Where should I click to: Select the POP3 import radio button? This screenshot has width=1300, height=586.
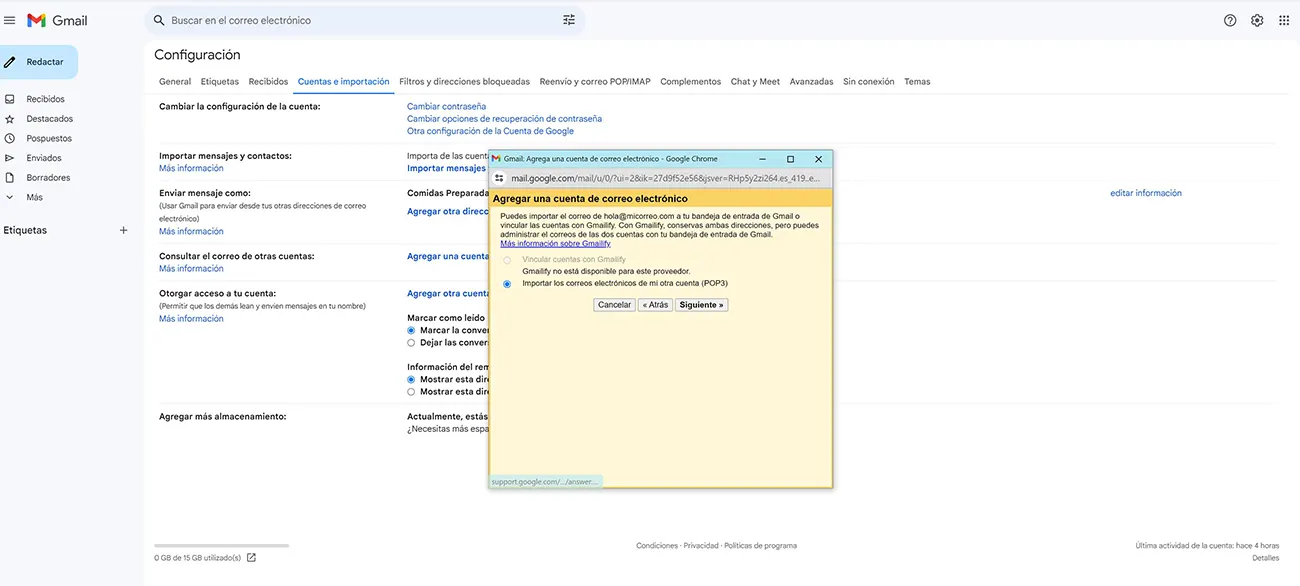click(x=507, y=284)
